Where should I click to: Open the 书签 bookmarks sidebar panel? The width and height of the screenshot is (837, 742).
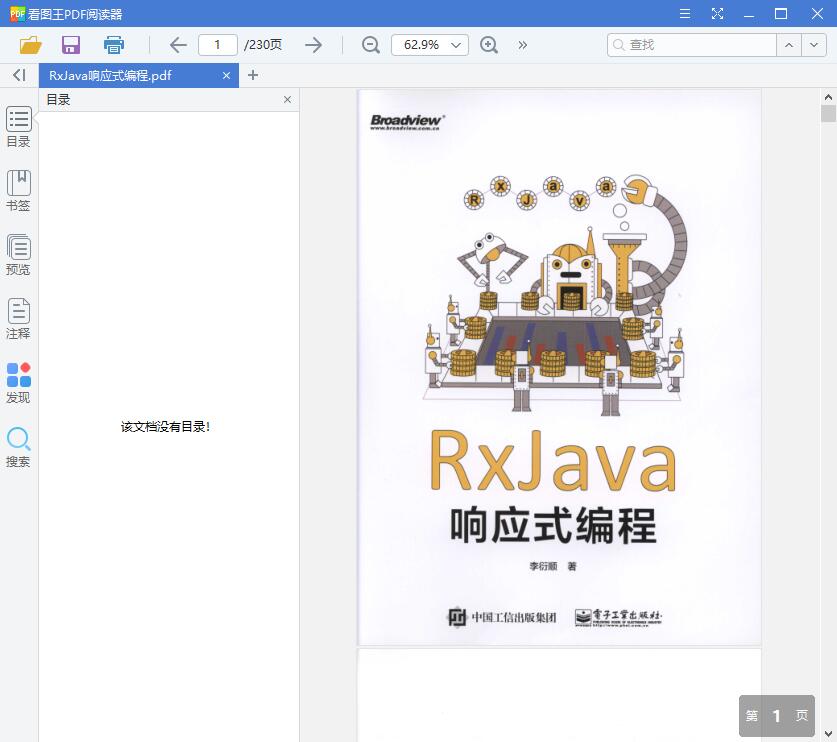tap(19, 191)
